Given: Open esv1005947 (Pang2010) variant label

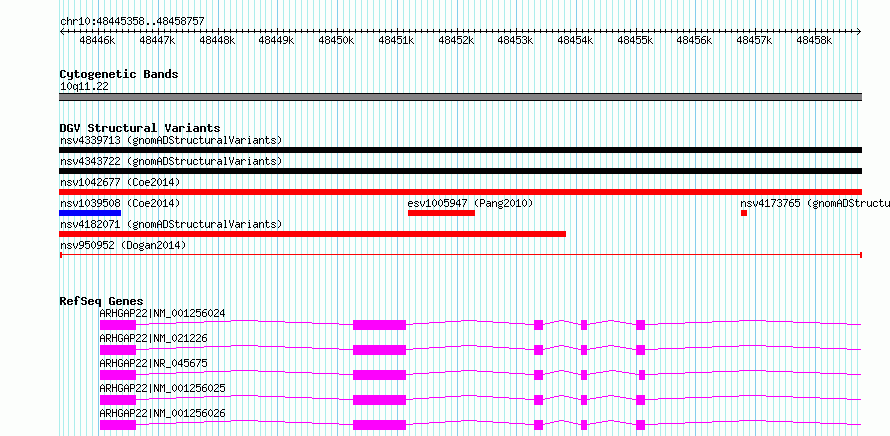Looking at the screenshot, I should (471, 203).
